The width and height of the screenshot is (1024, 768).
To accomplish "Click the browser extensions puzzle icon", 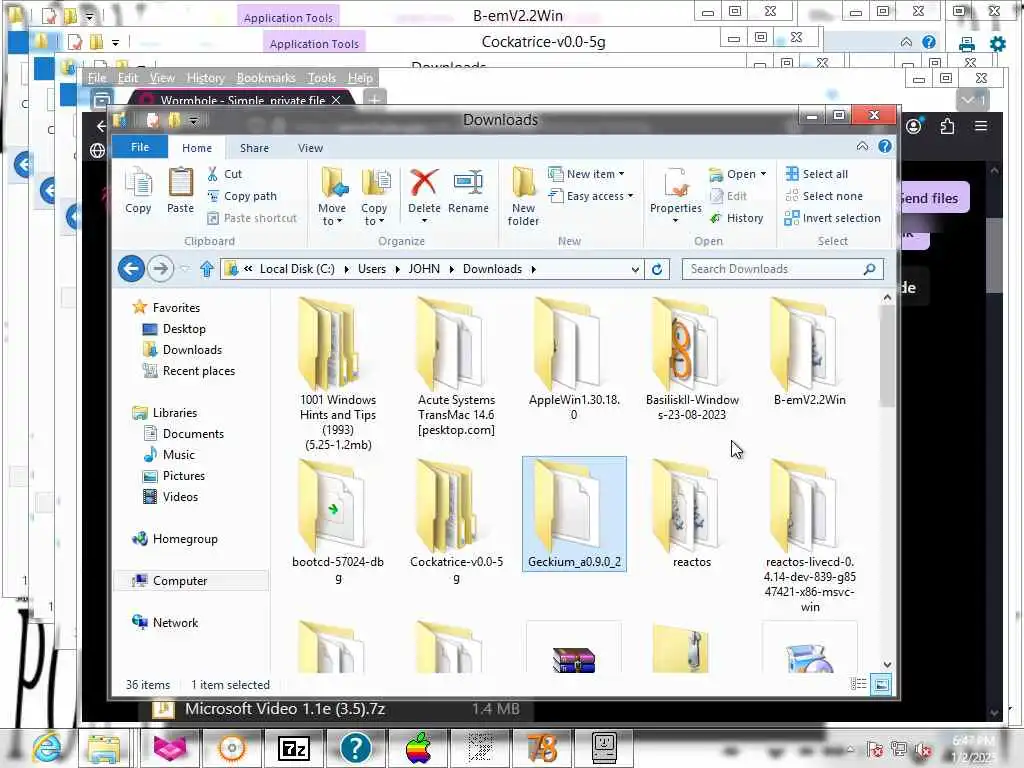I will (948, 126).
